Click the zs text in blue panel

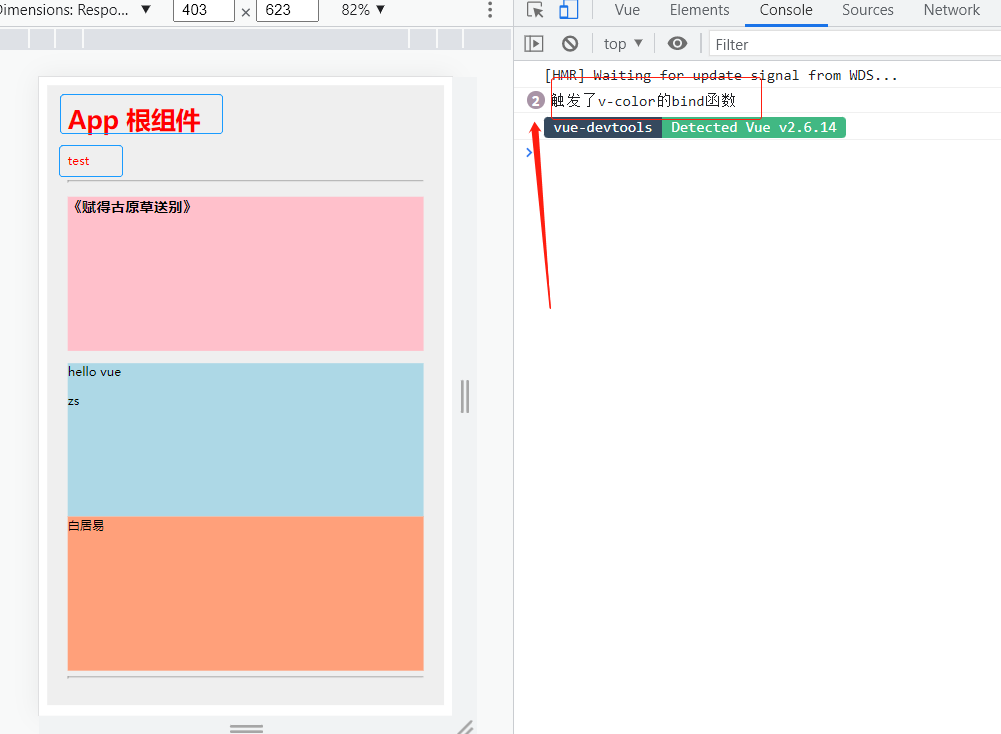point(73,401)
